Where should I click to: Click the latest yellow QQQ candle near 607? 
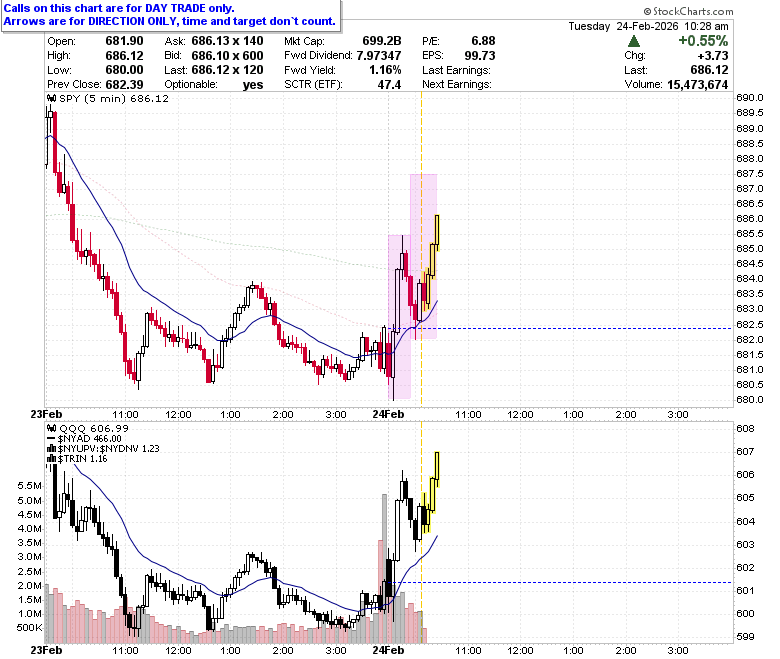point(437,468)
